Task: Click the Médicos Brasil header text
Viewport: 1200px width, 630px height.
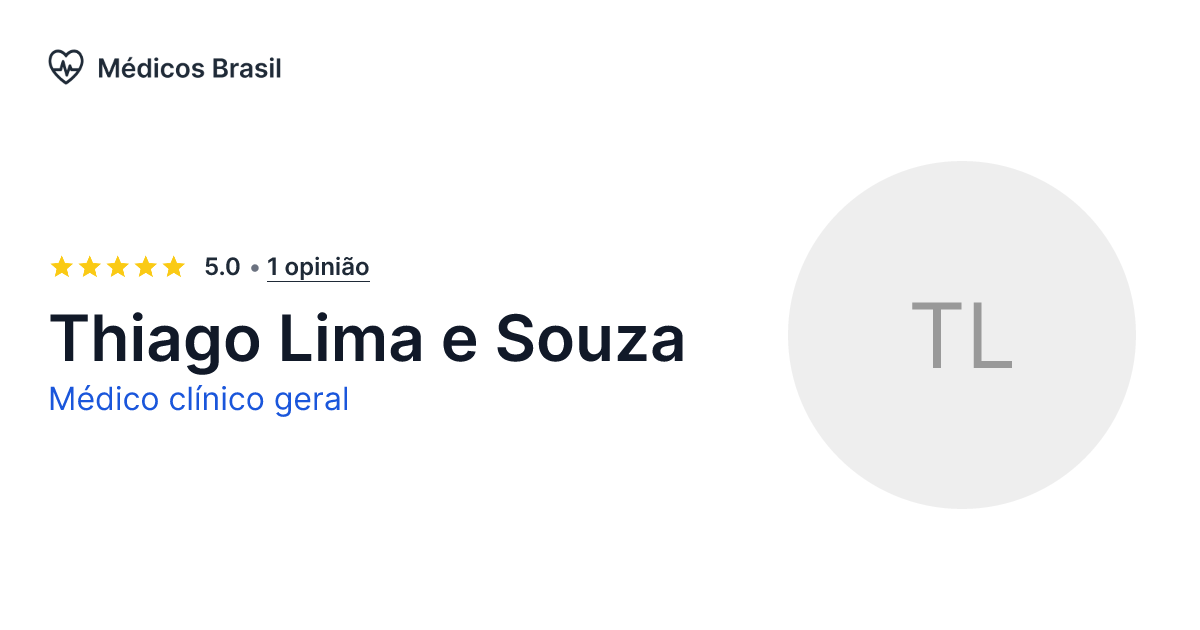Action: pos(189,68)
